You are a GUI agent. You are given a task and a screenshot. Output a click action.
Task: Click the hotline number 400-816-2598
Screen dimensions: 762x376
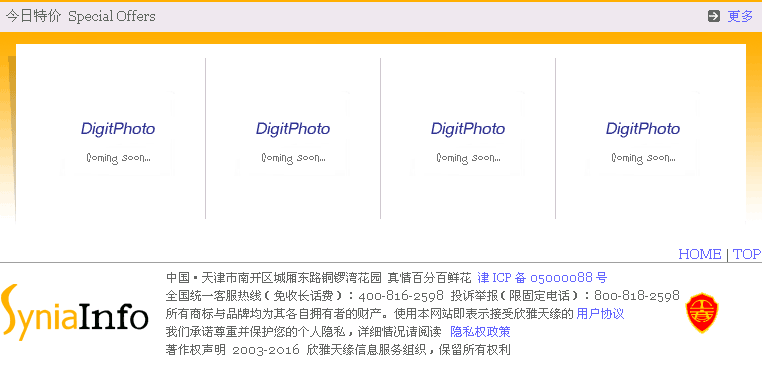click(401, 296)
